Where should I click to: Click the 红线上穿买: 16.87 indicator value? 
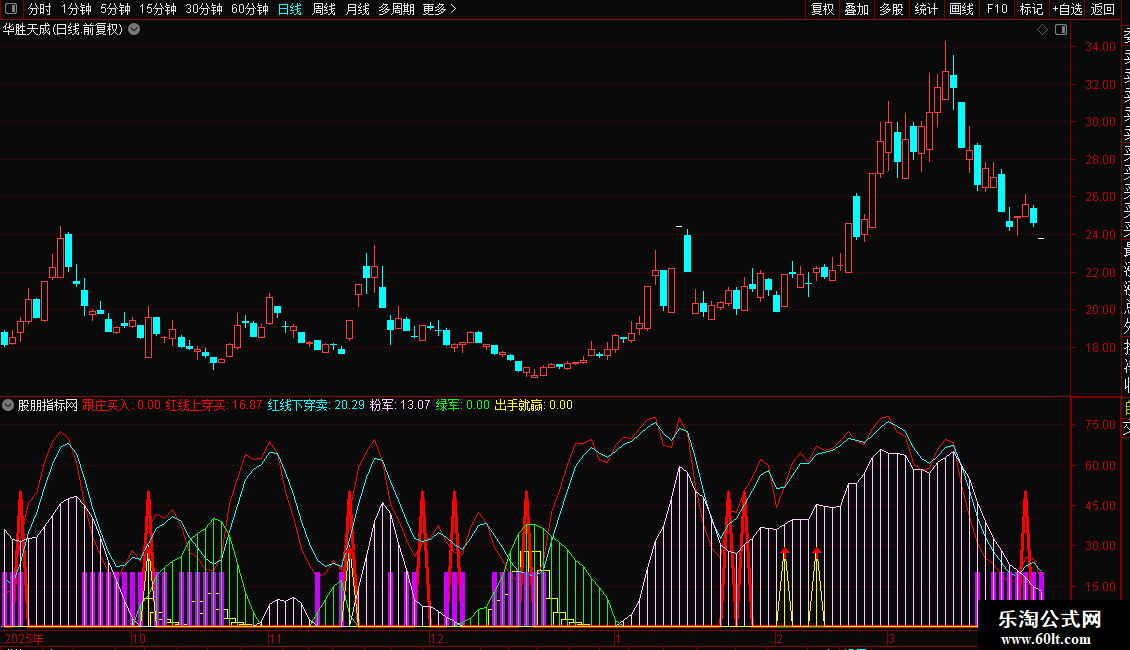pyautogui.click(x=214, y=405)
